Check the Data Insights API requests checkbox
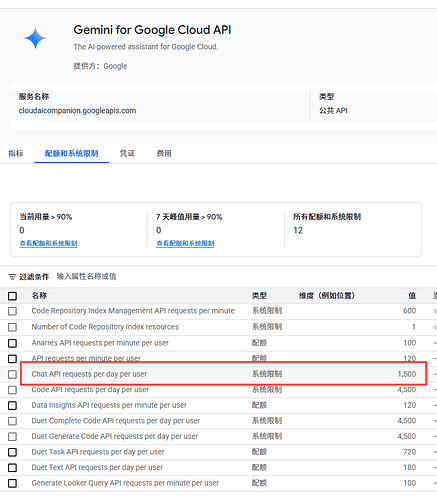 coord(12,405)
